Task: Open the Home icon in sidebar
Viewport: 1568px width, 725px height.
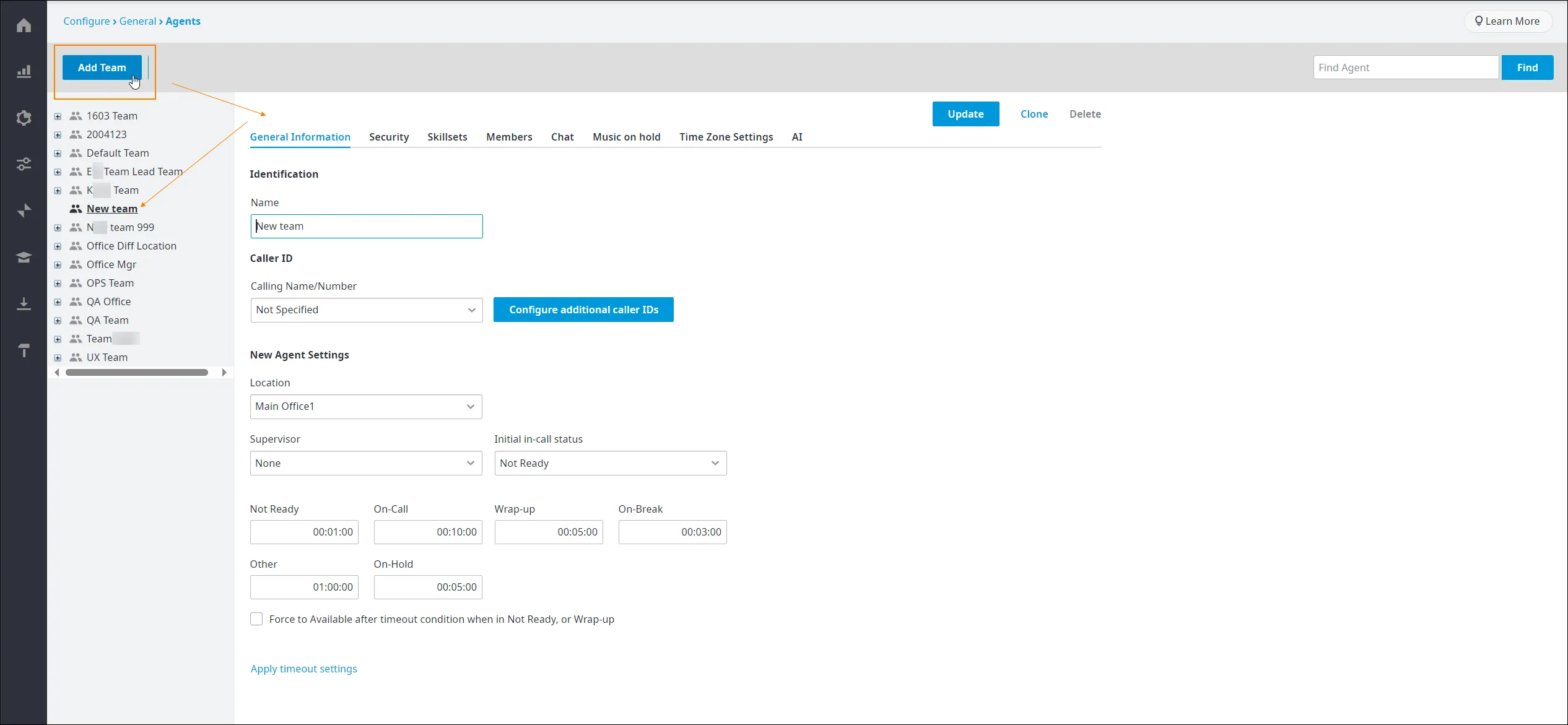Action: [x=24, y=25]
